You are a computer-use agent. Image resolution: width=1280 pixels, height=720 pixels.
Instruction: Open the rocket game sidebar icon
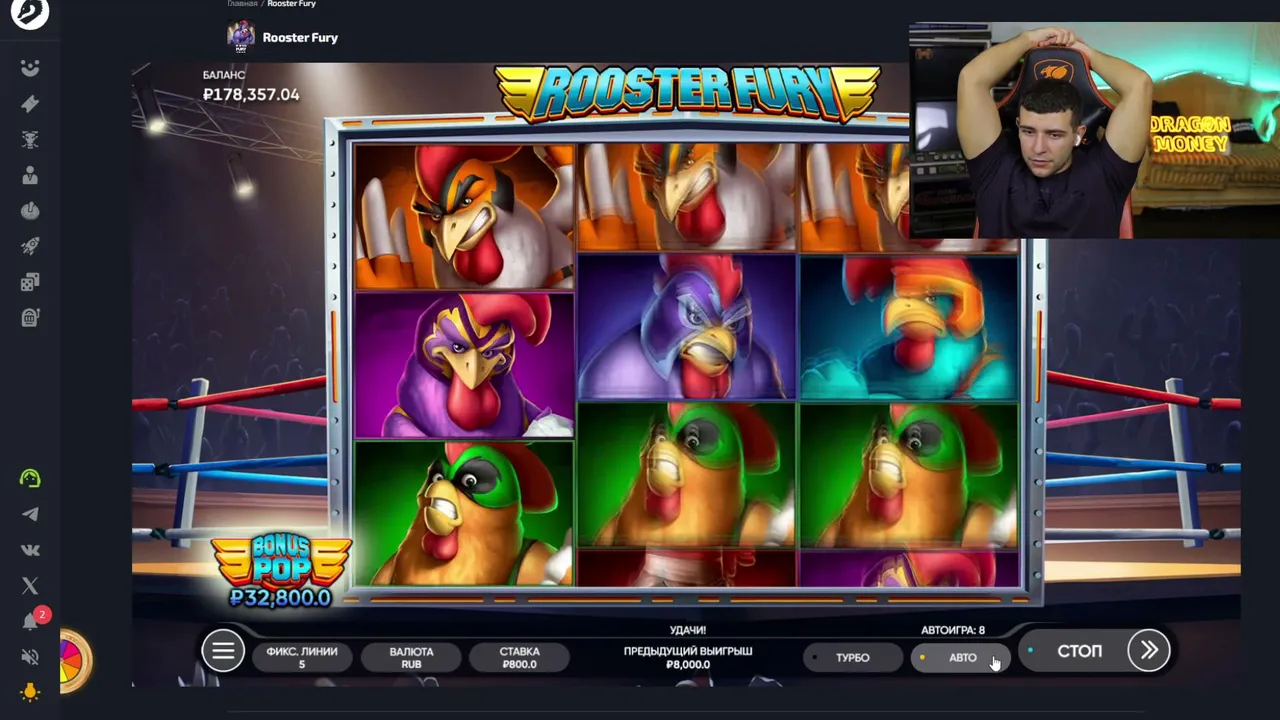pyautogui.click(x=30, y=247)
